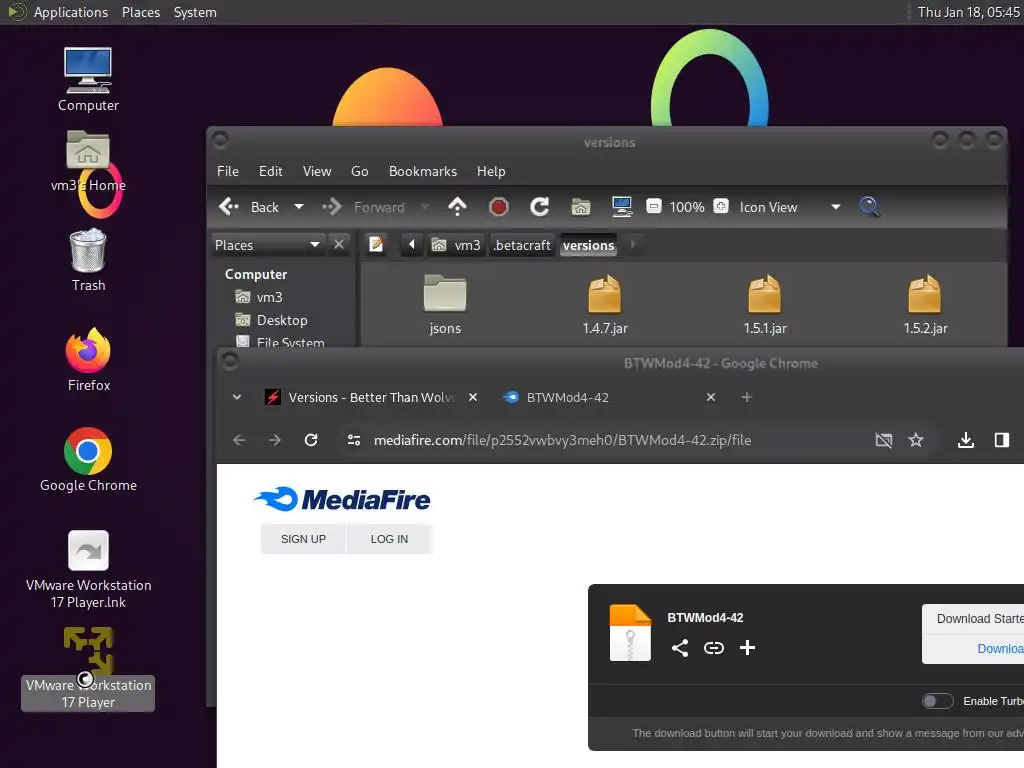Select the 1.4.7.jar file
Image resolution: width=1024 pixels, height=768 pixels.
[605, 304]
